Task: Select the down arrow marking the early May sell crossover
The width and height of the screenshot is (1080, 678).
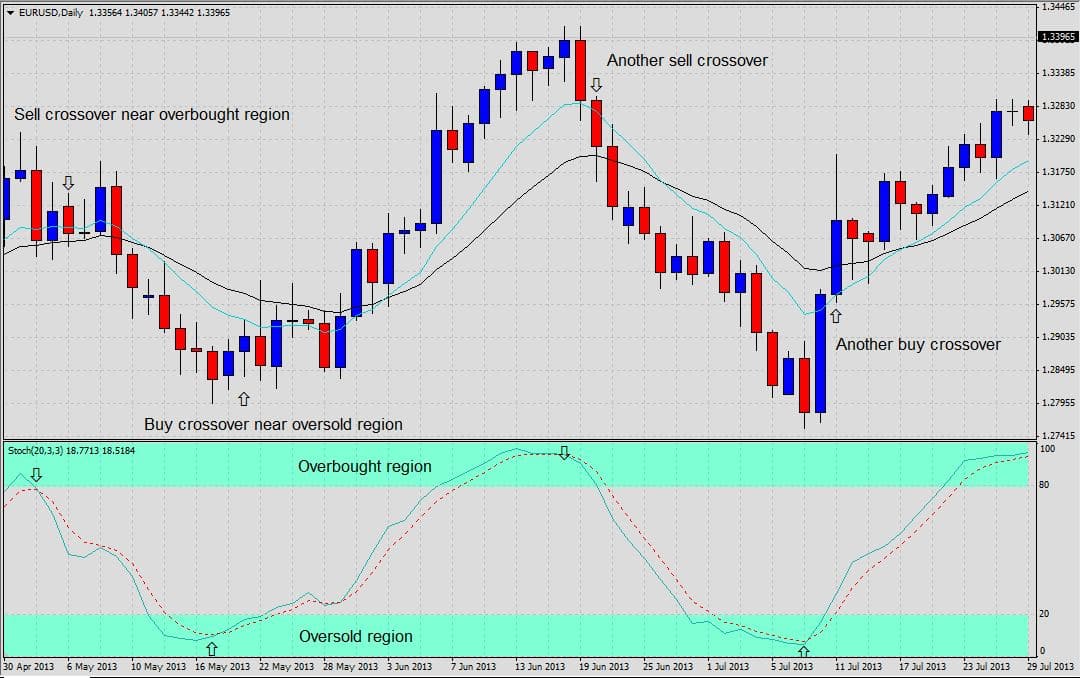Action: (x=68, y=183)
